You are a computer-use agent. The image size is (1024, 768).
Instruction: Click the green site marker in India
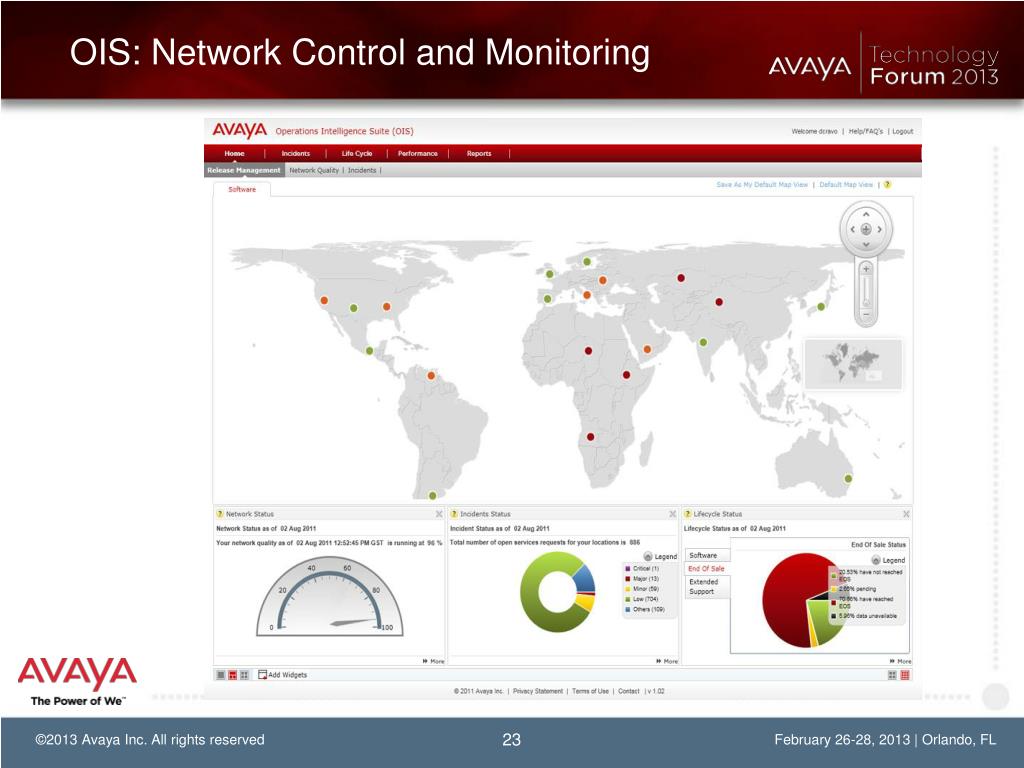[703, 342]
